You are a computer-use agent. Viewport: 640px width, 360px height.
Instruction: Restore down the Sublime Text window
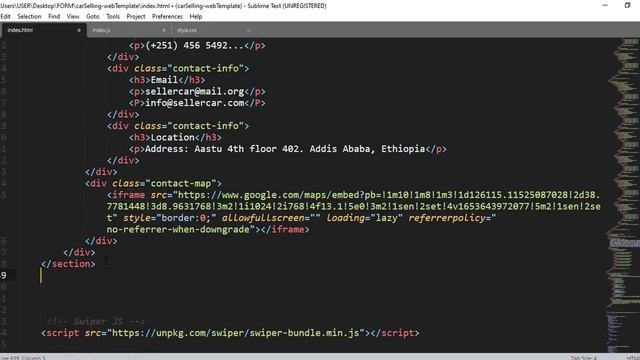(627, 5)
